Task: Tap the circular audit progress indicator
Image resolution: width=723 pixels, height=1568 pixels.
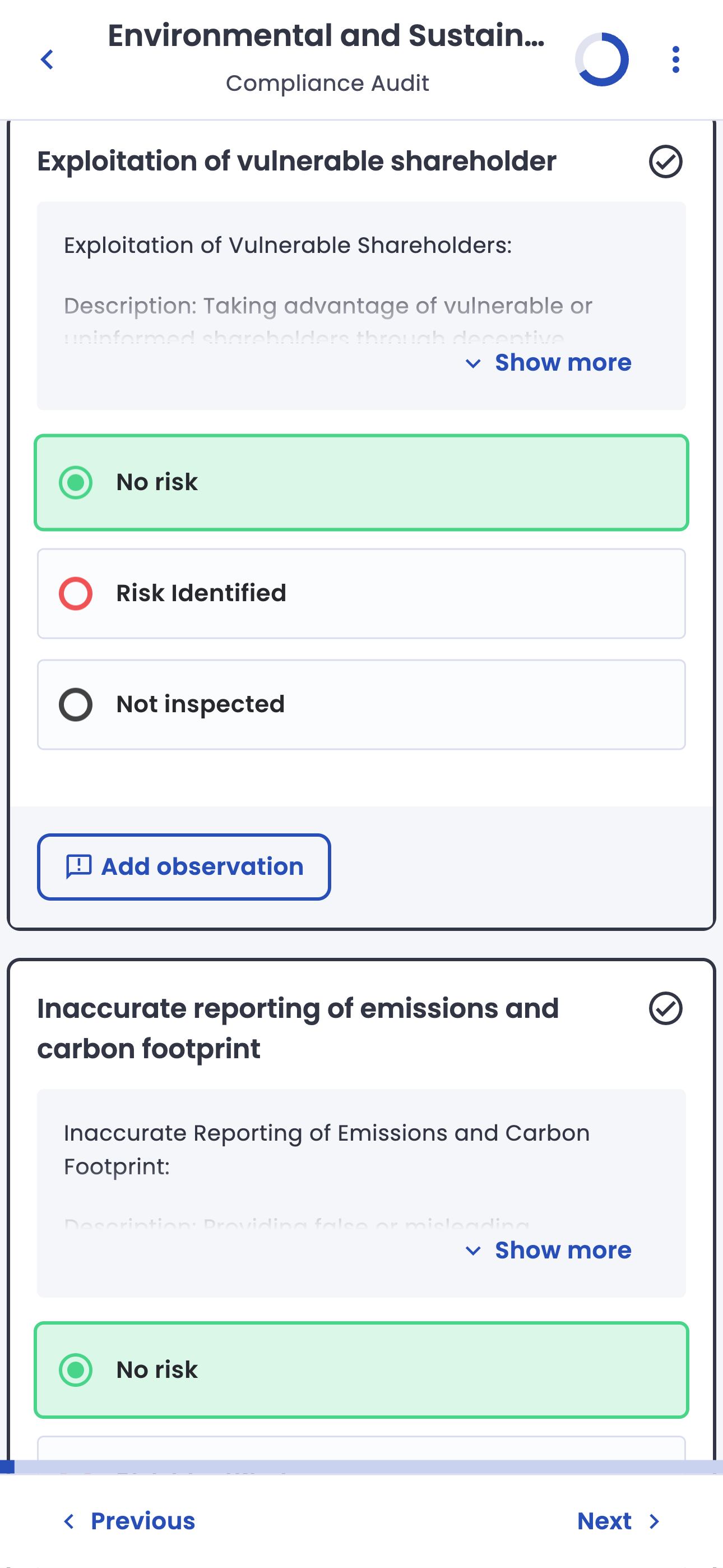Action: pos(601,59)
